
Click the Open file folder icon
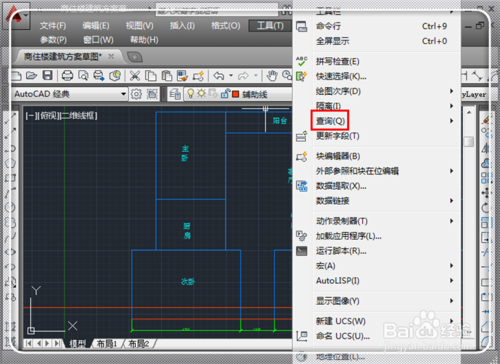click(x=31, y=76)
